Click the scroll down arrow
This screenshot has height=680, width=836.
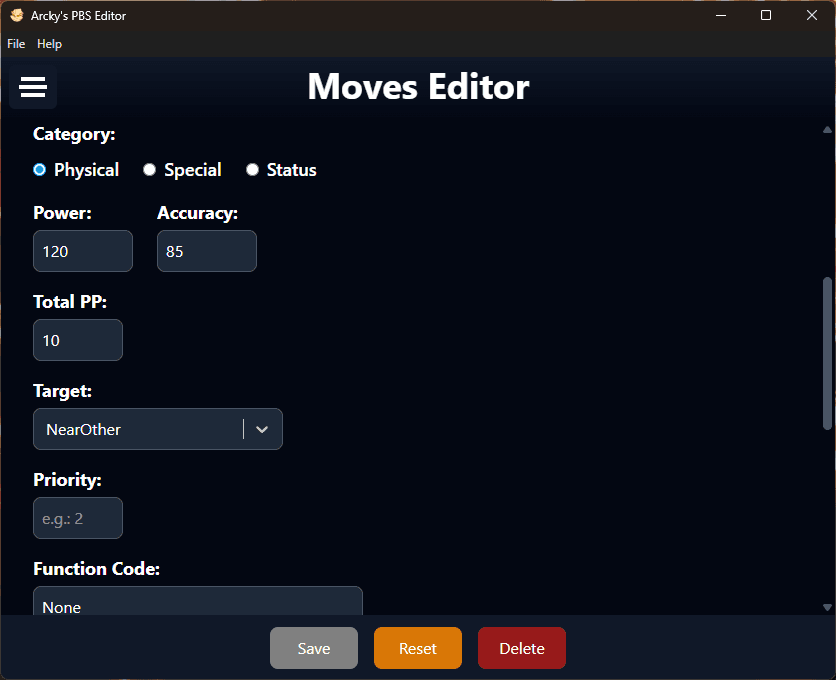coord(827,607)
